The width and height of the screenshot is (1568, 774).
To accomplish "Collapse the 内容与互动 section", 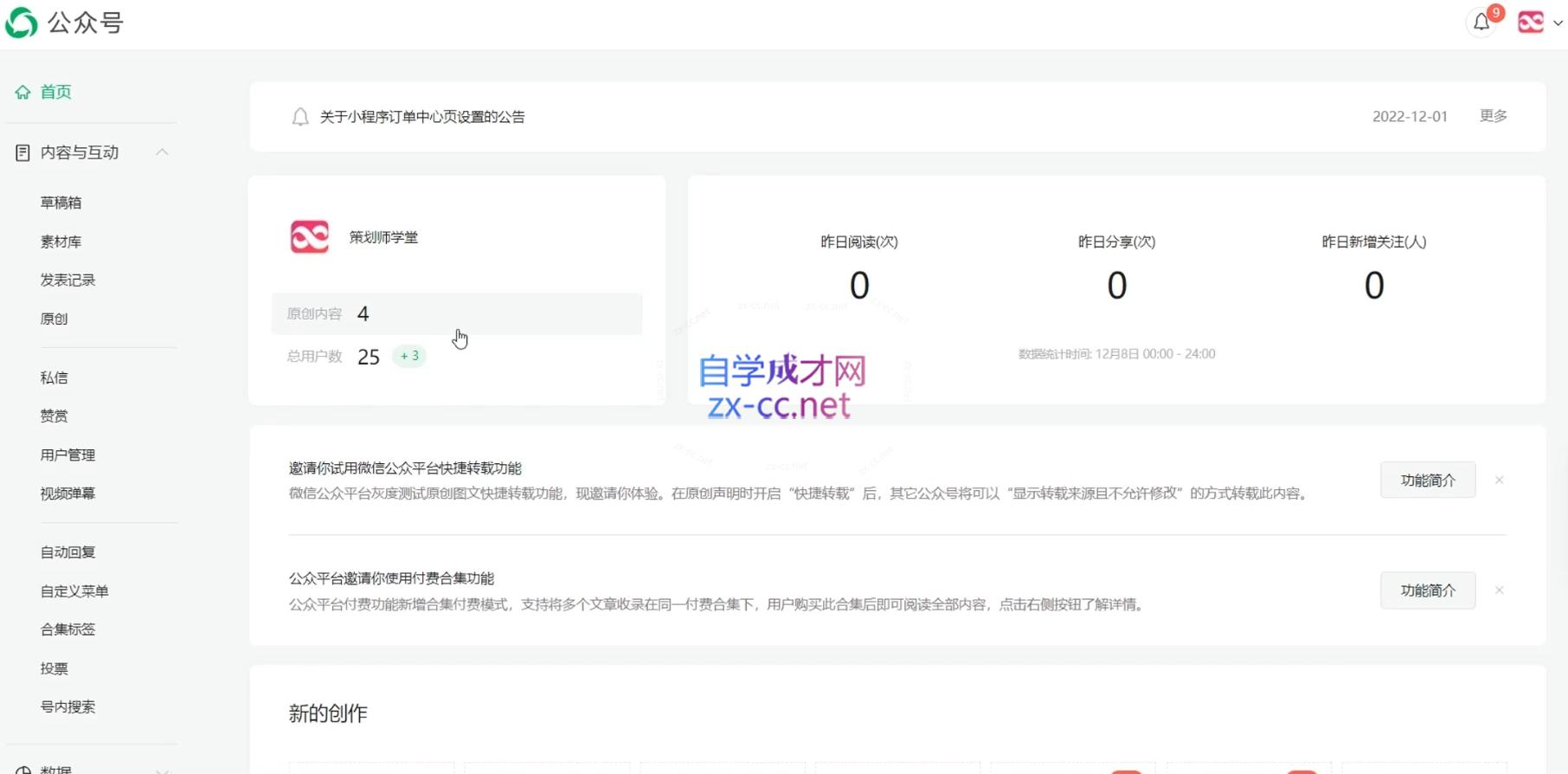I will pyautogui.click(x=162, y=152).
